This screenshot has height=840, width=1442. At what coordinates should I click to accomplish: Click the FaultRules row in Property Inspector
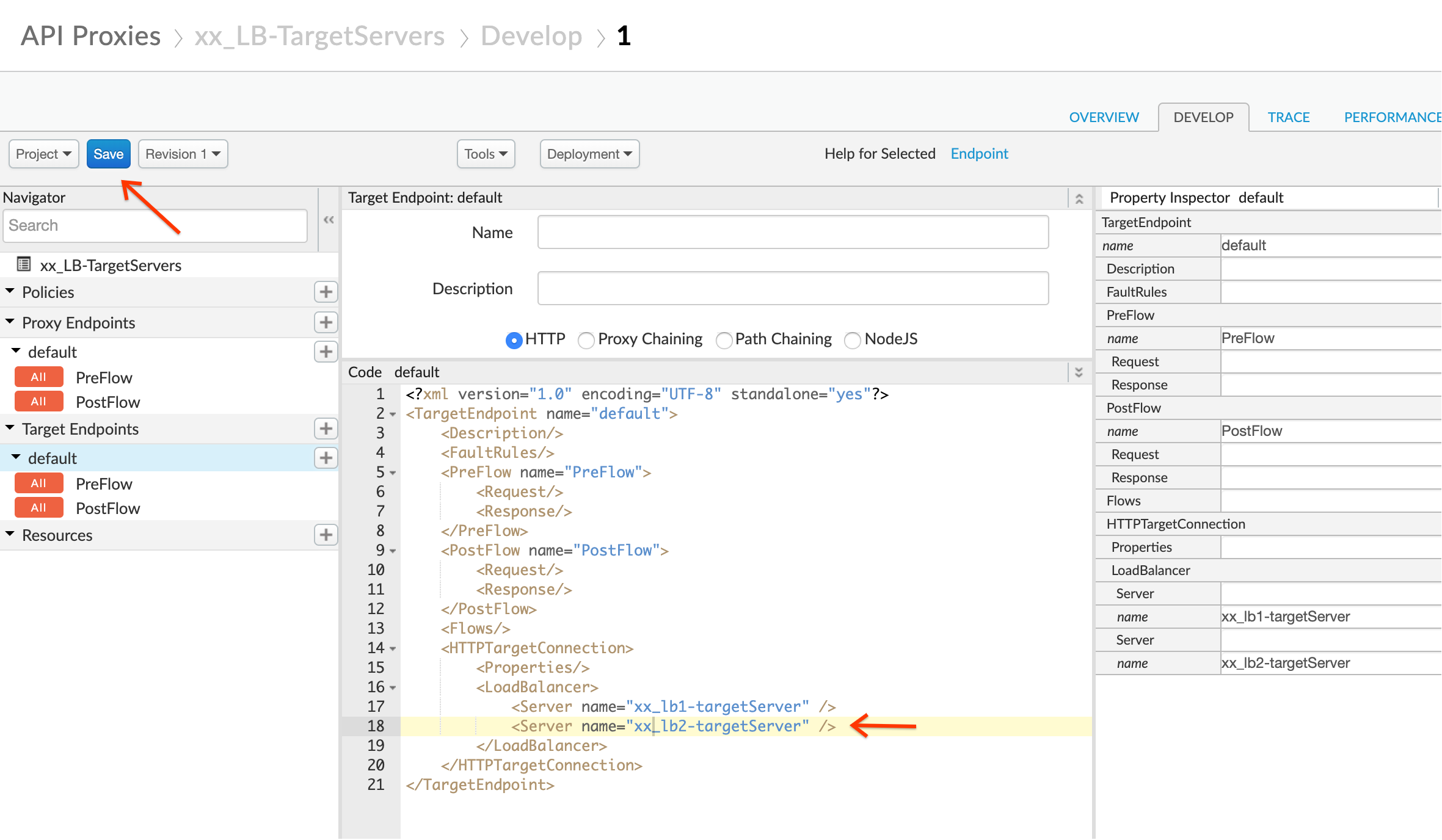pyautogui.click(x=1269, y=292)
